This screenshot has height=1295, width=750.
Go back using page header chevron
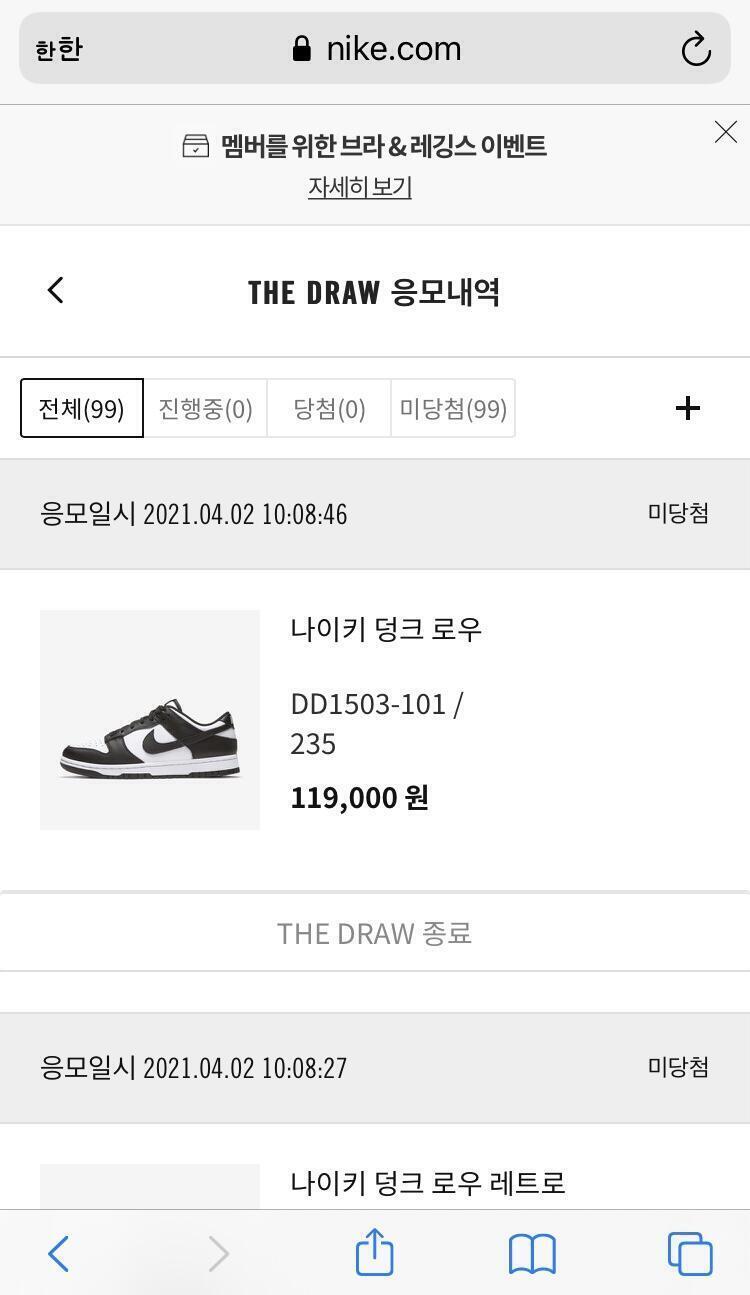(56, 291)
